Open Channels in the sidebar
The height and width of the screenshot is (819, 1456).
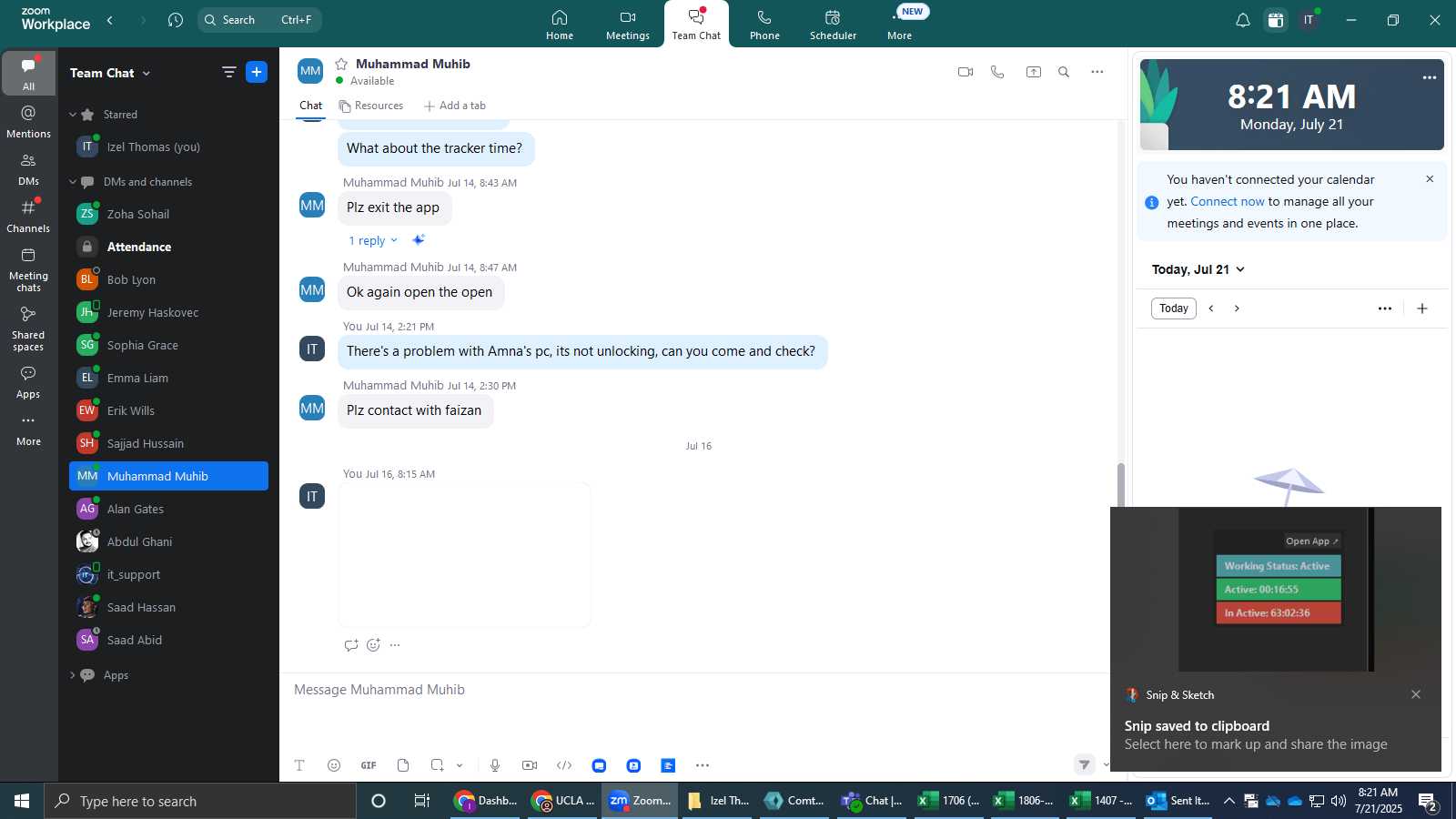[28, 217]
